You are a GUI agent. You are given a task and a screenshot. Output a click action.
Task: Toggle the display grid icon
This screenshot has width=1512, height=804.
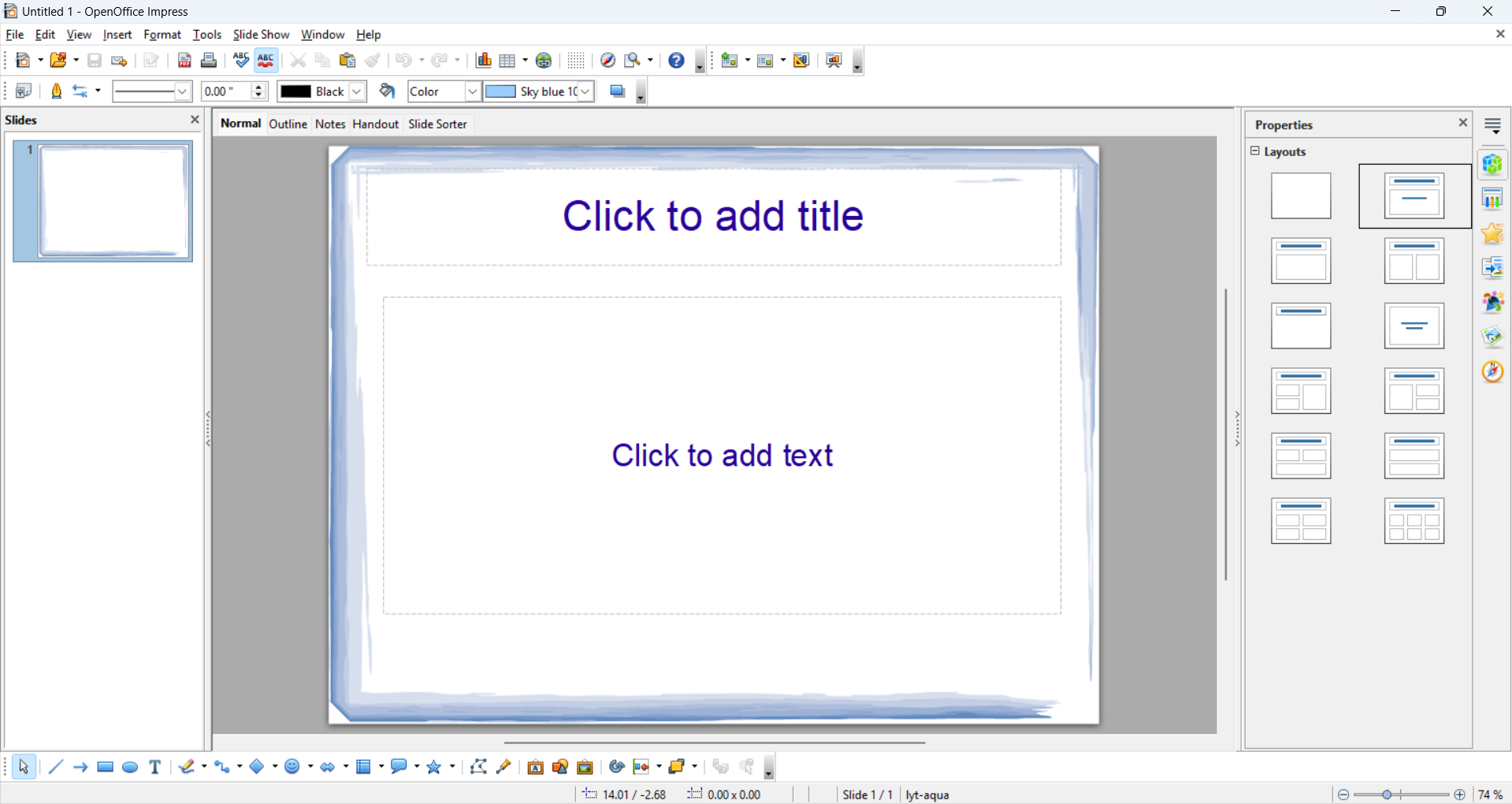pos(576,61)
